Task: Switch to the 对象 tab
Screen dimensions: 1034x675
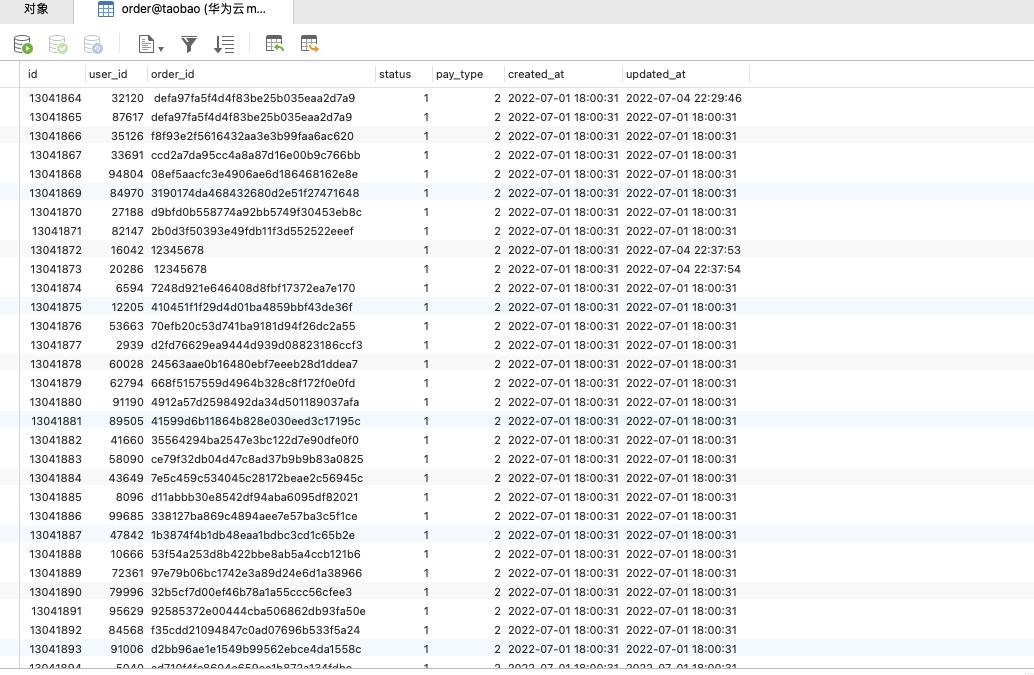Action: [x=36, y=9]
